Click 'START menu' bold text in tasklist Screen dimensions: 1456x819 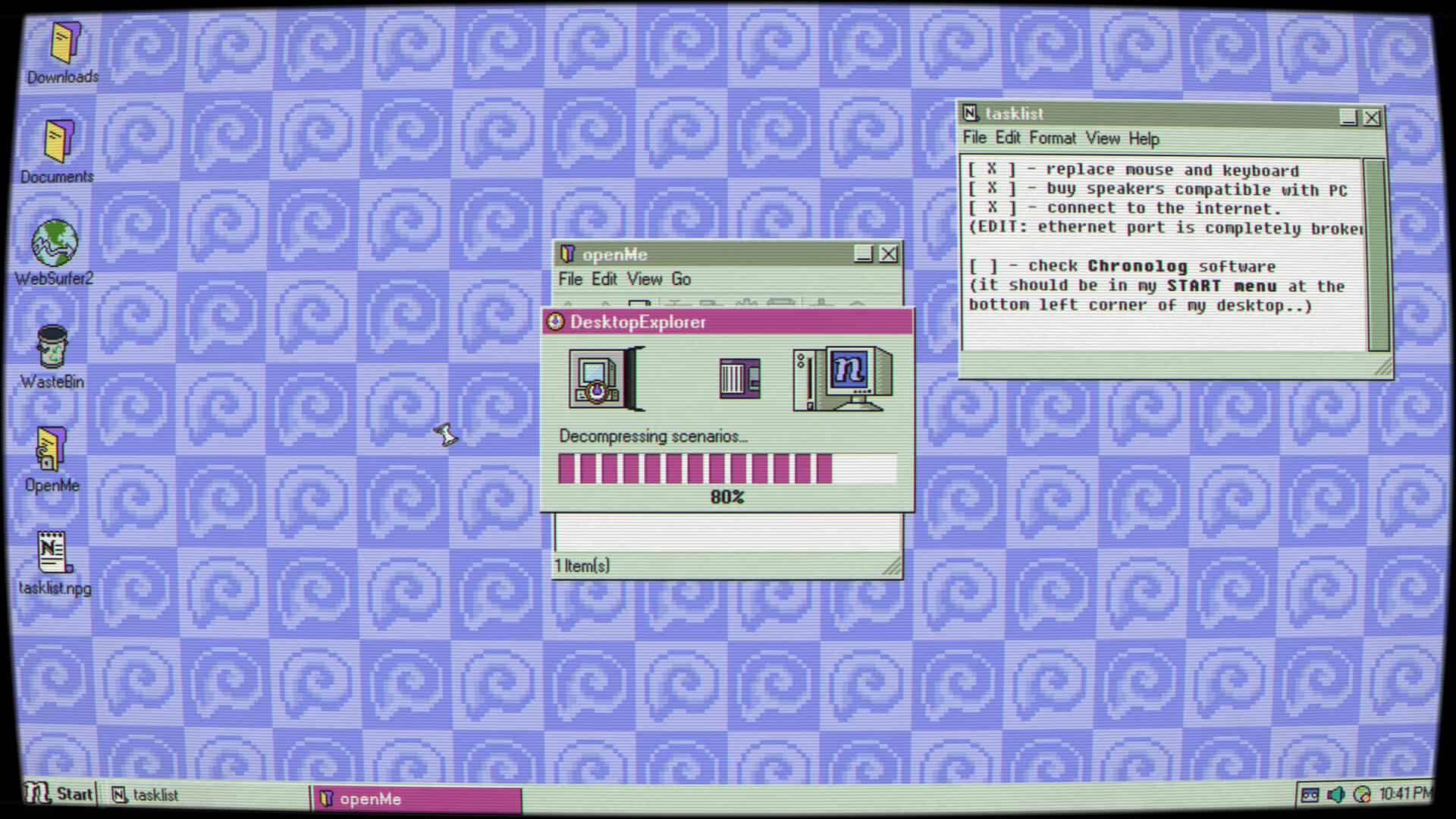pyautogui.click(x=1222, y=286)
